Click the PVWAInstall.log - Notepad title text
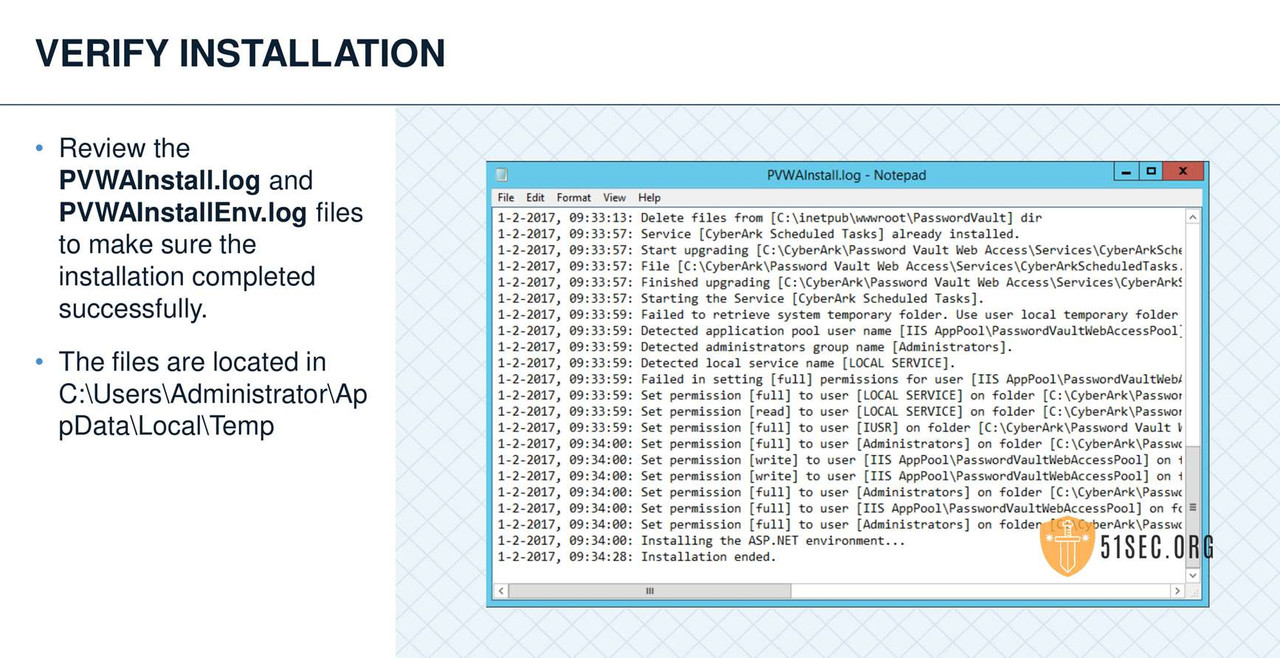This screenshot has height=658, width=1280. (846, 175)
